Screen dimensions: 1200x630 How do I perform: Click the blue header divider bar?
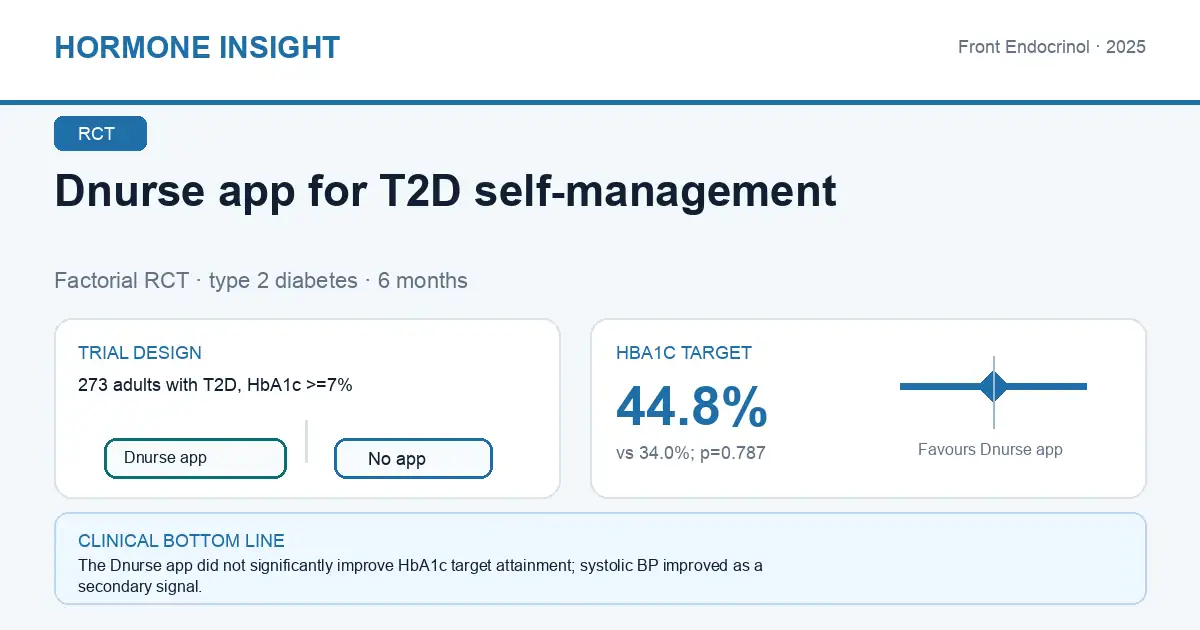point(600,102)
